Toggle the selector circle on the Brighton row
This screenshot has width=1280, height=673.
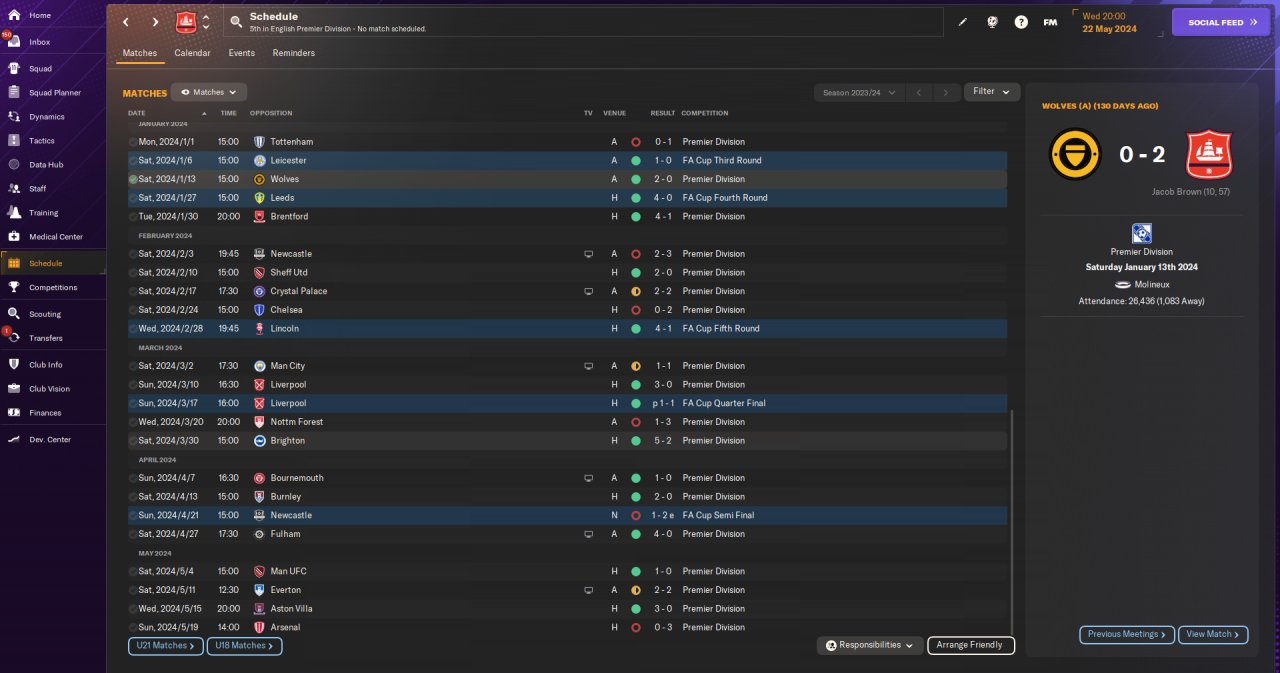click(133, 440)
